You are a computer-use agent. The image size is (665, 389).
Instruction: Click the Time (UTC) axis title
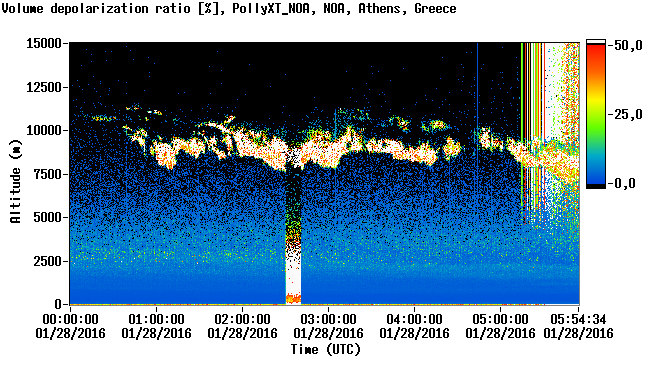pos(325,350)
